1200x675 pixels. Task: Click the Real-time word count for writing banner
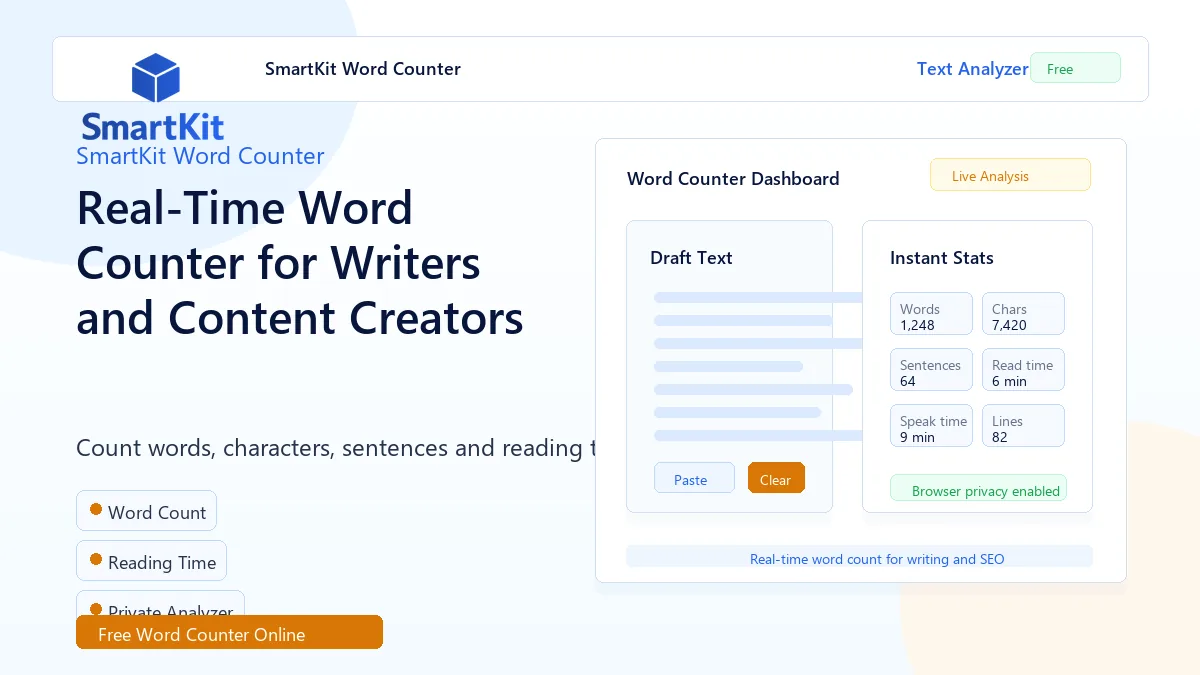[x=859, y=557]
